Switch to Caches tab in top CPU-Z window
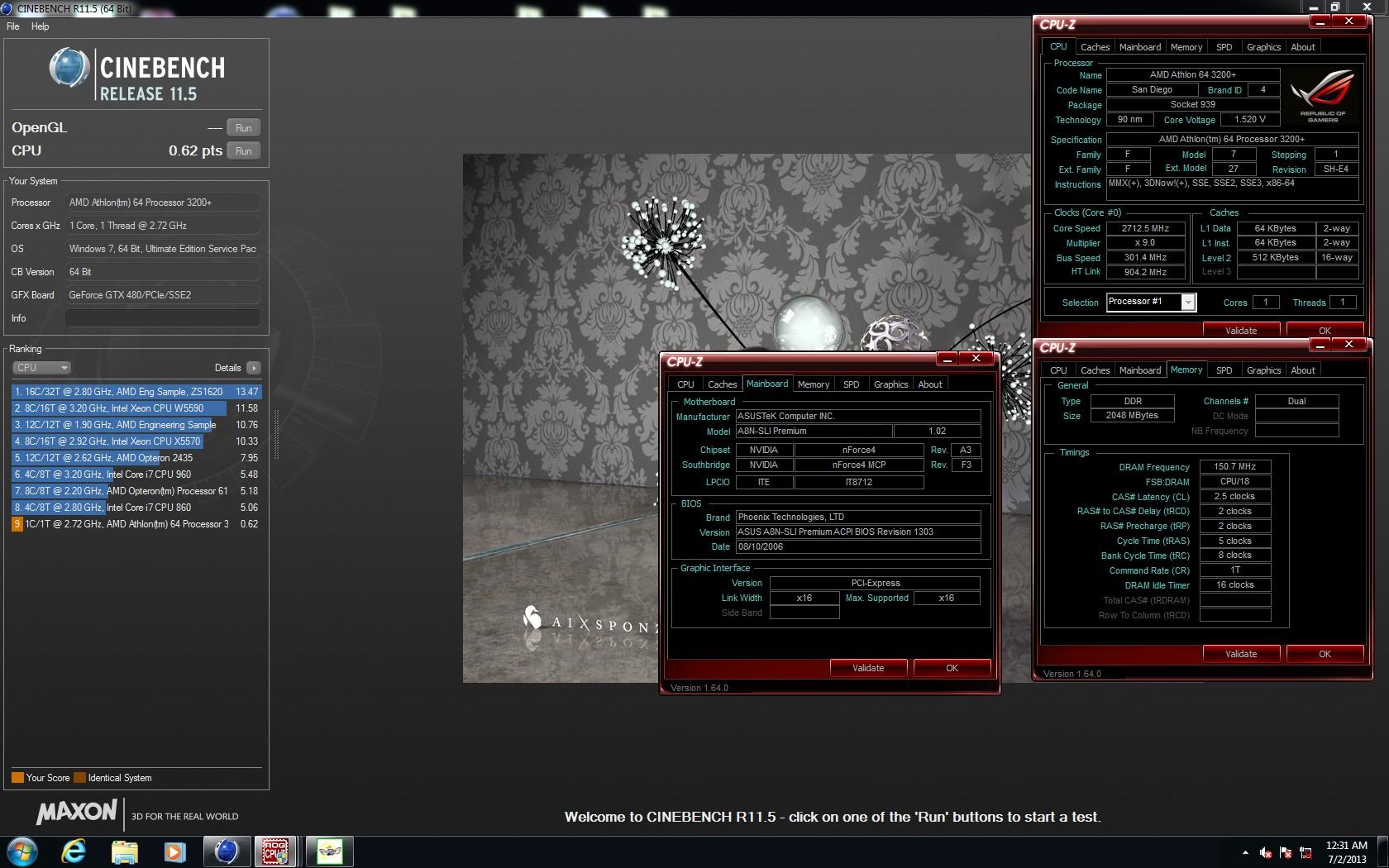This screenshot has width=1389, height=868. click(x=1095, y=47)
